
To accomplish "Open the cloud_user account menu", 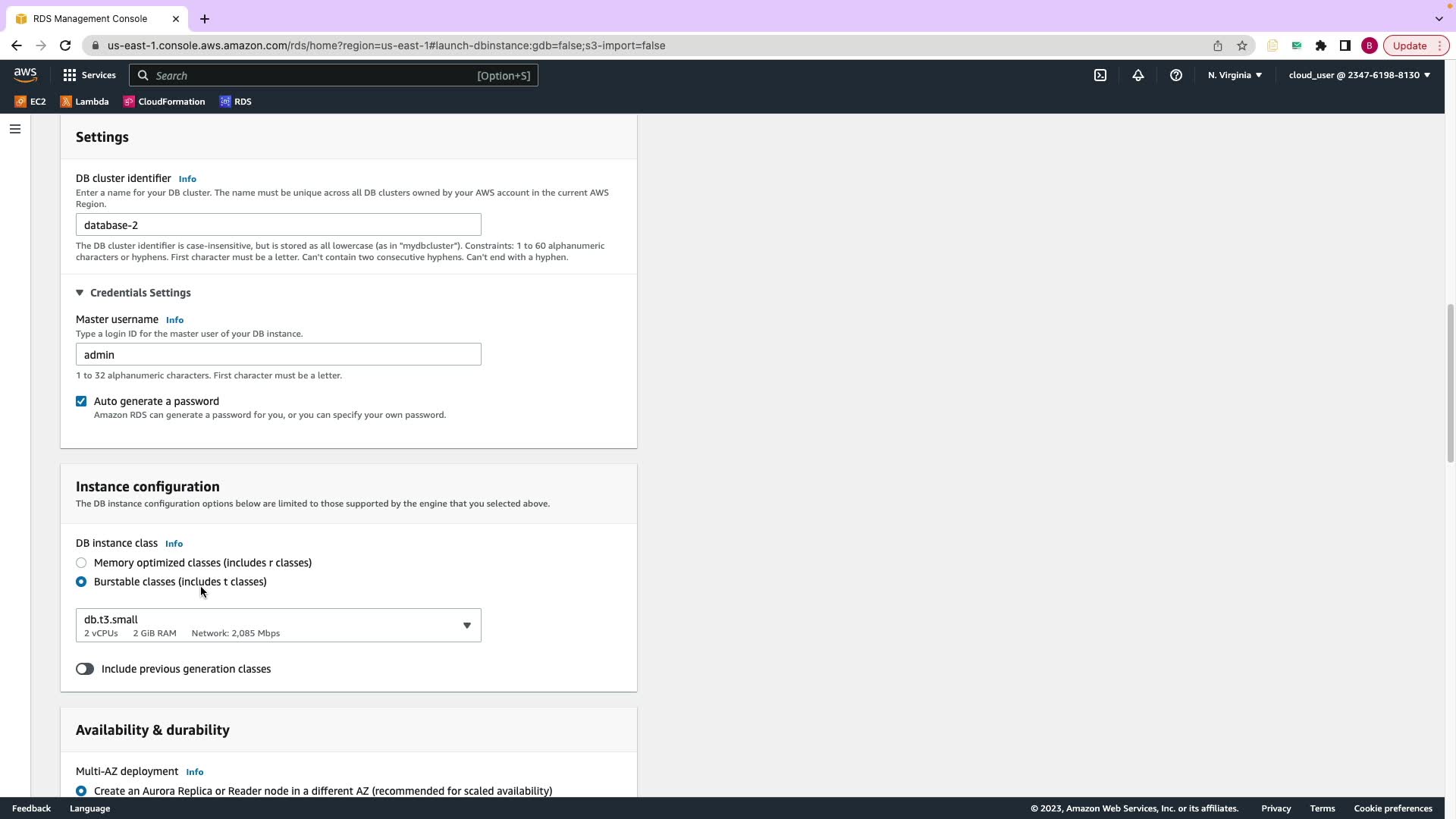I will pyautogui.click(x=1358, y=75).
